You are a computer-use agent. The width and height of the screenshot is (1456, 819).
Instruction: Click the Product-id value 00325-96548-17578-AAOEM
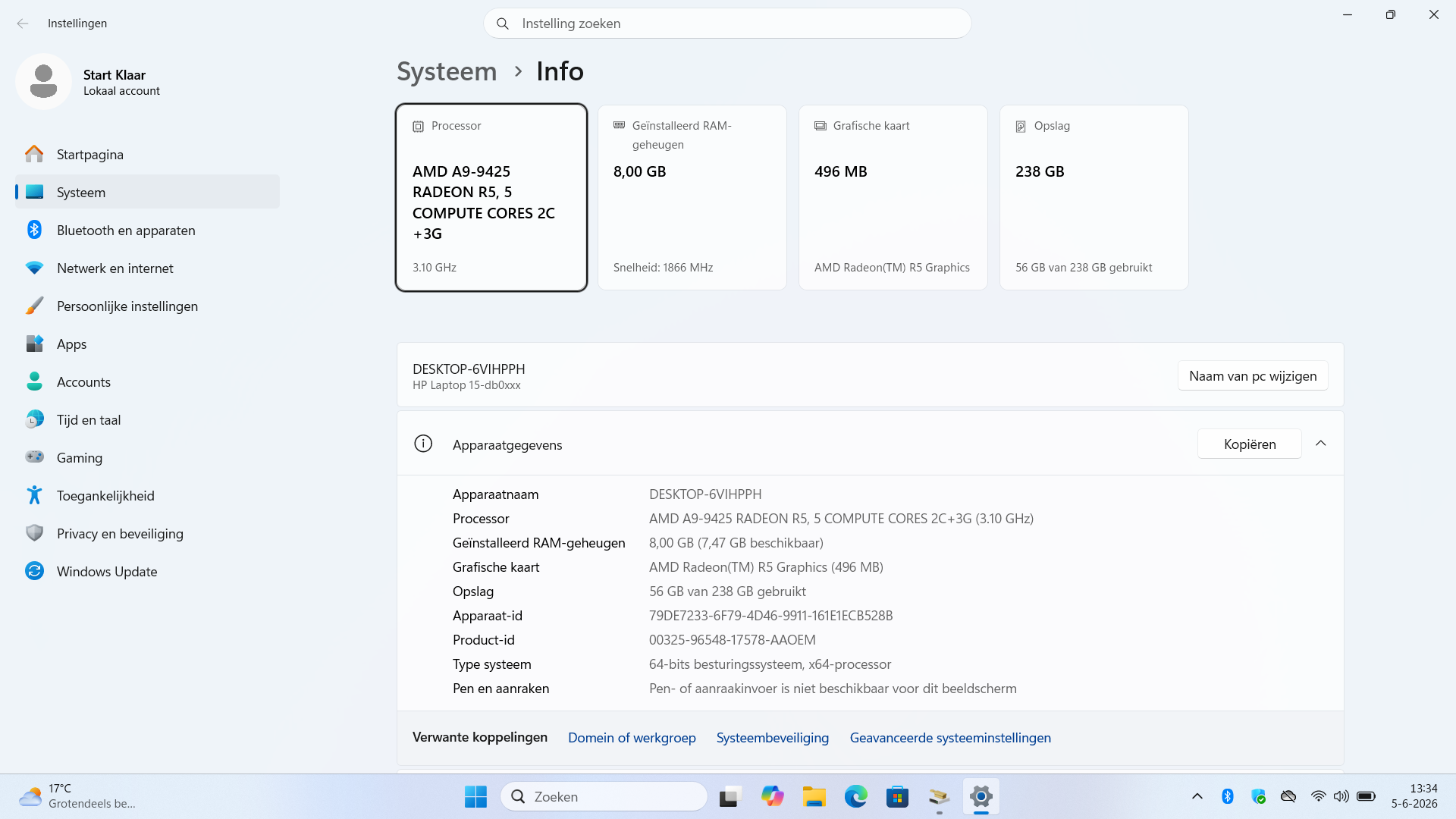[732, 640]
